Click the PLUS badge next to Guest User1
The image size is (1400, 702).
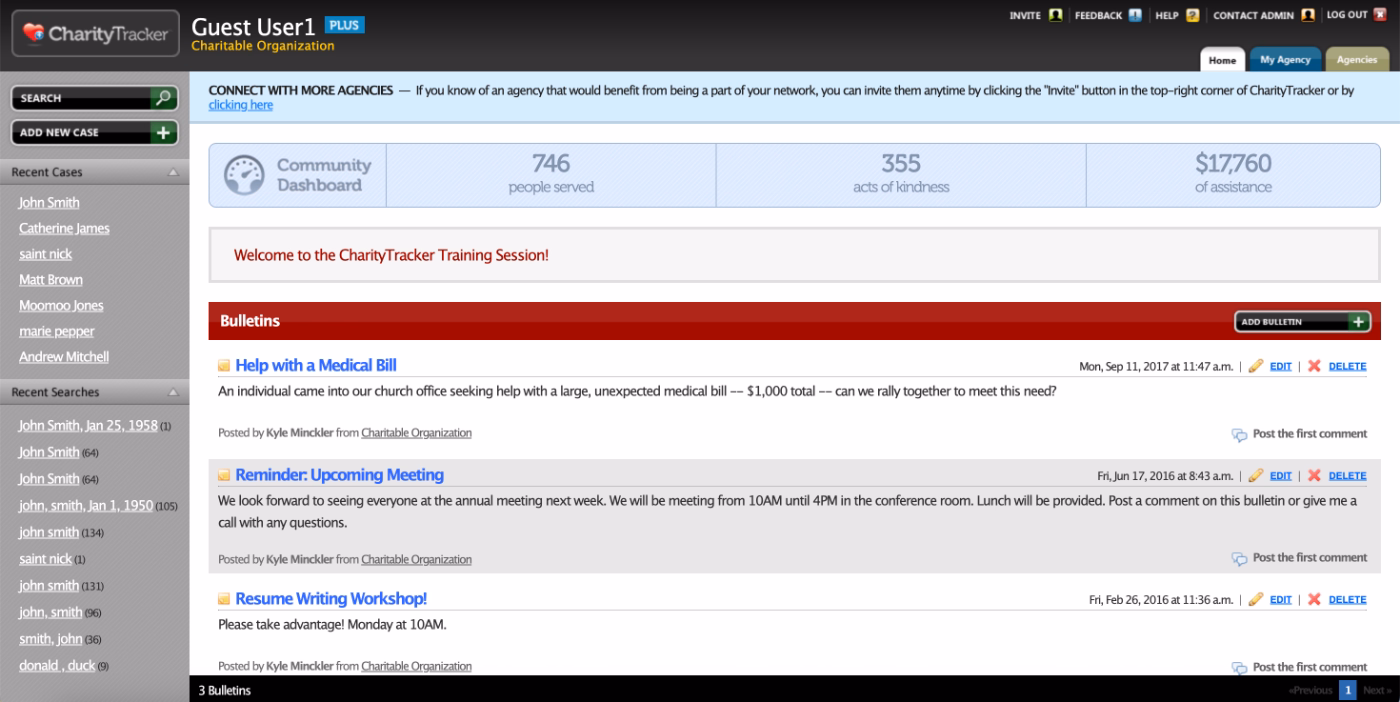(x=345, y=25)
